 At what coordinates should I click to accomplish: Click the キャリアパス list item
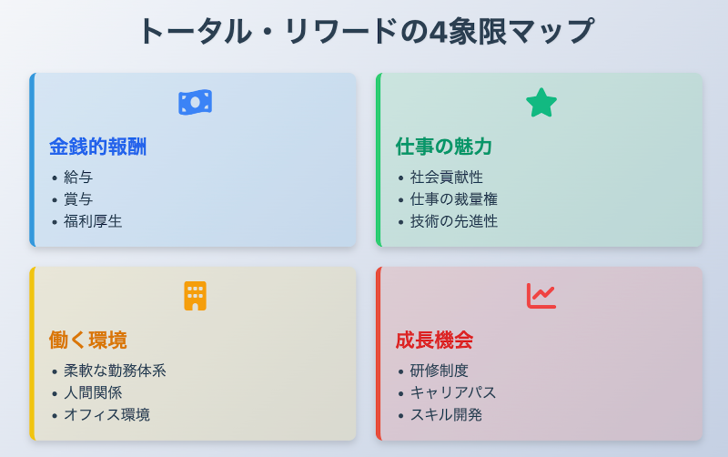[453, 392]
